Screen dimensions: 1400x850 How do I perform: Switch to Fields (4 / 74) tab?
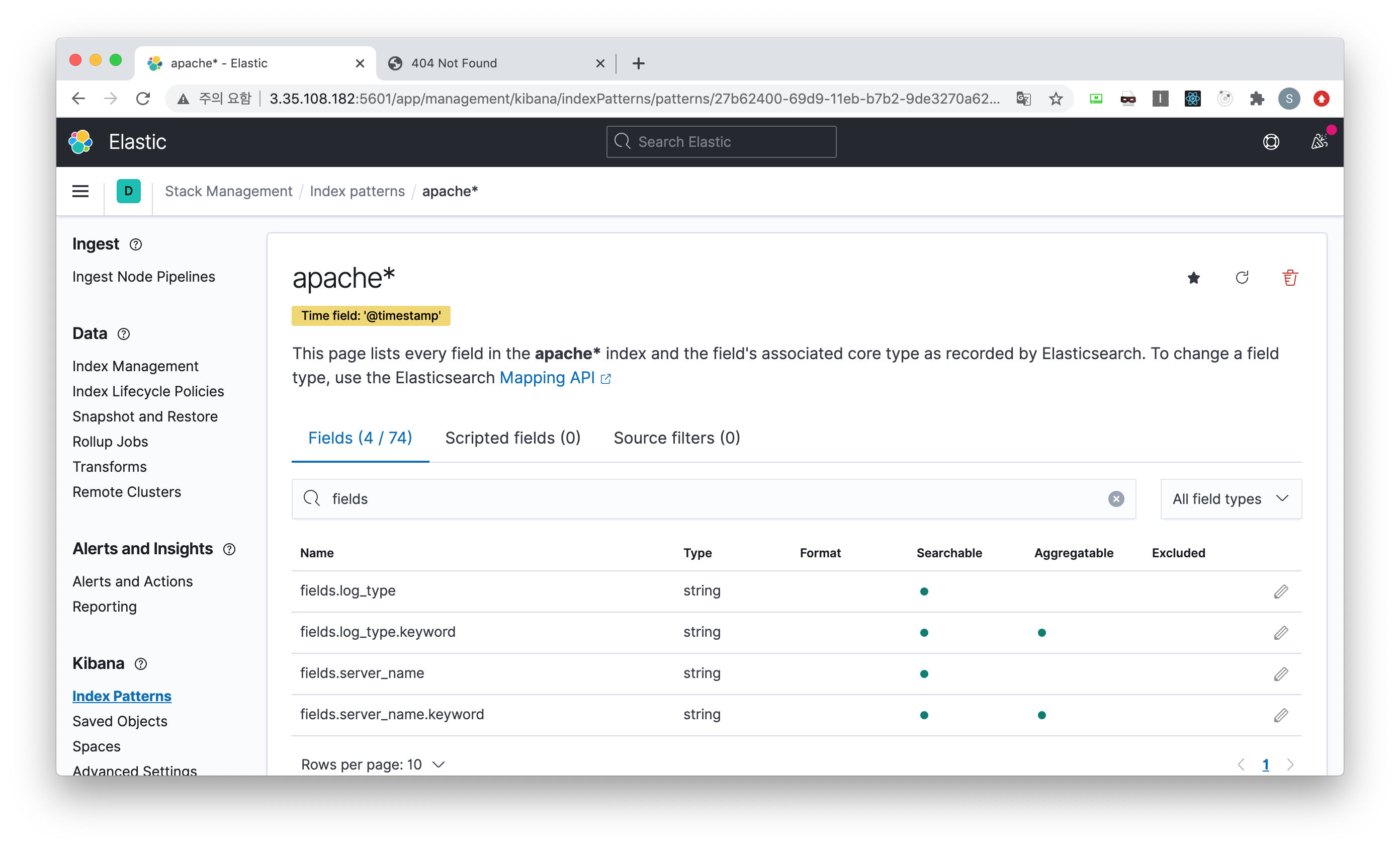point(360,438)
